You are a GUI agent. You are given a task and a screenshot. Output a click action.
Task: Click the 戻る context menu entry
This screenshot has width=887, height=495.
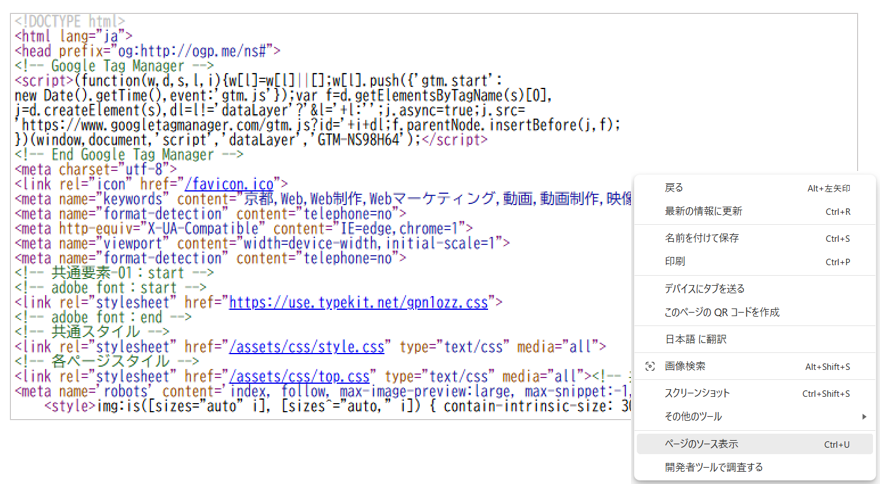[755, 188]
